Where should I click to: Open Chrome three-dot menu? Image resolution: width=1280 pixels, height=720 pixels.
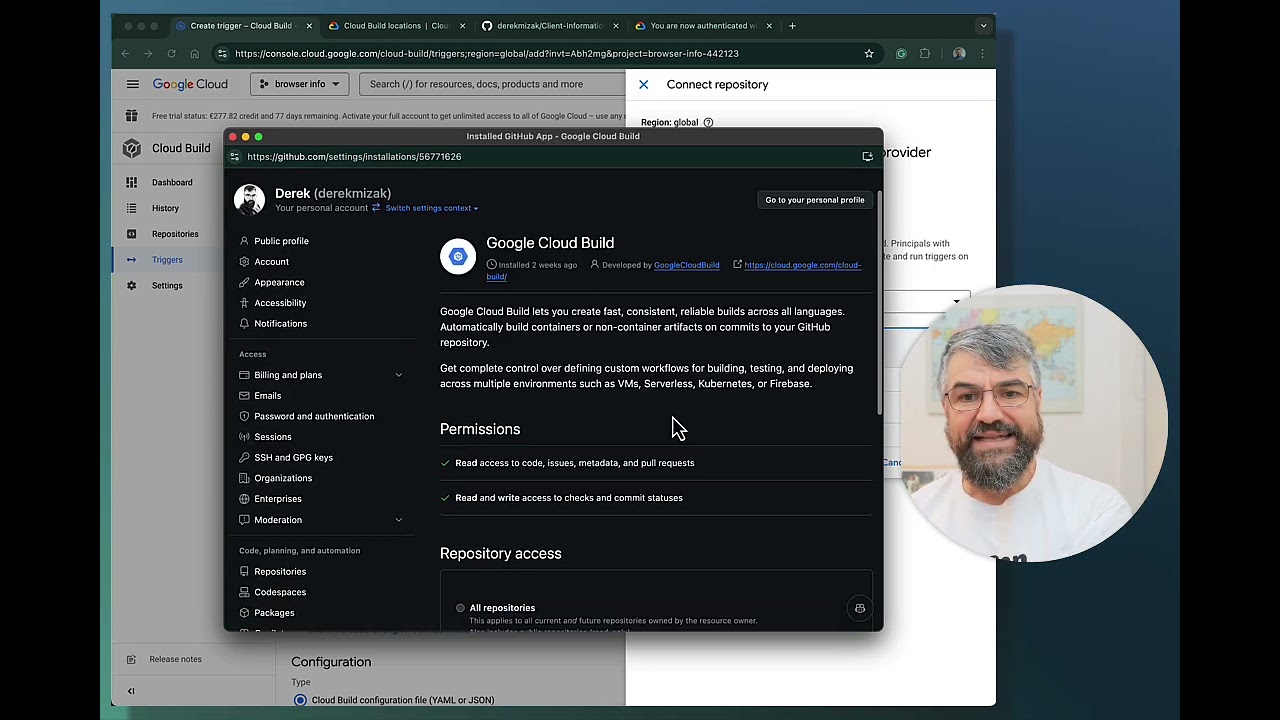[x=982, y=54]
